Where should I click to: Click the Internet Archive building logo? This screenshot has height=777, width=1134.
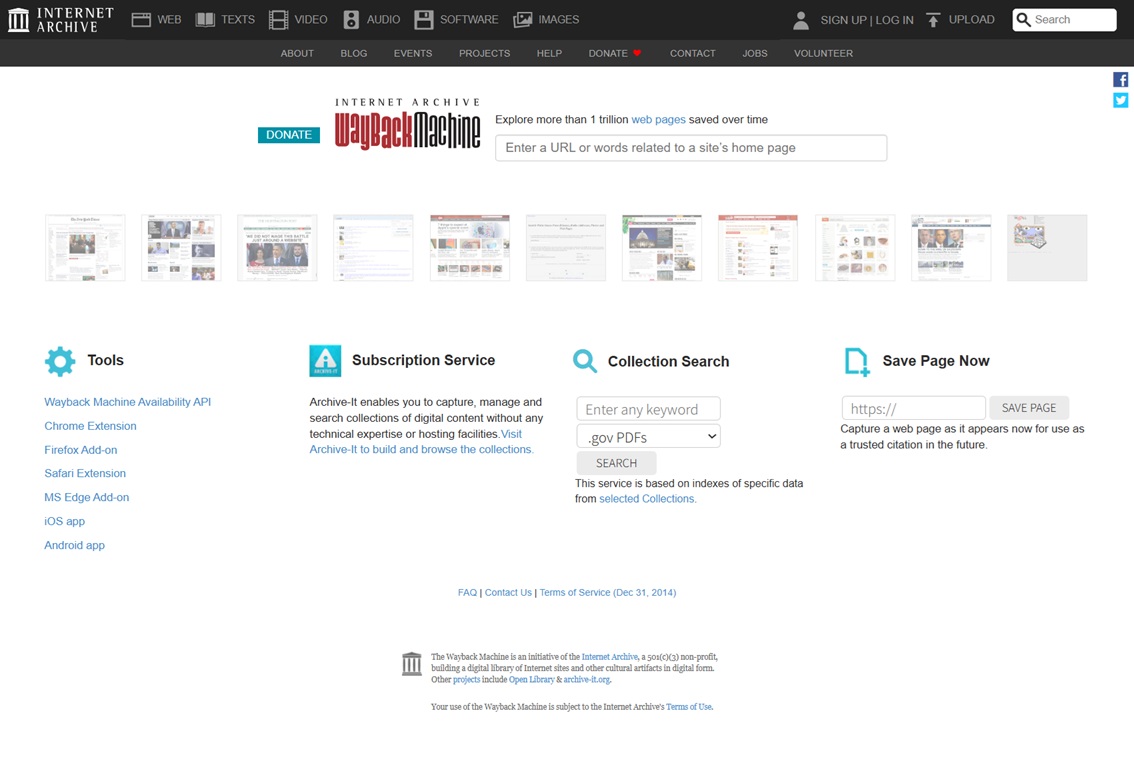[x=19, y=19]
